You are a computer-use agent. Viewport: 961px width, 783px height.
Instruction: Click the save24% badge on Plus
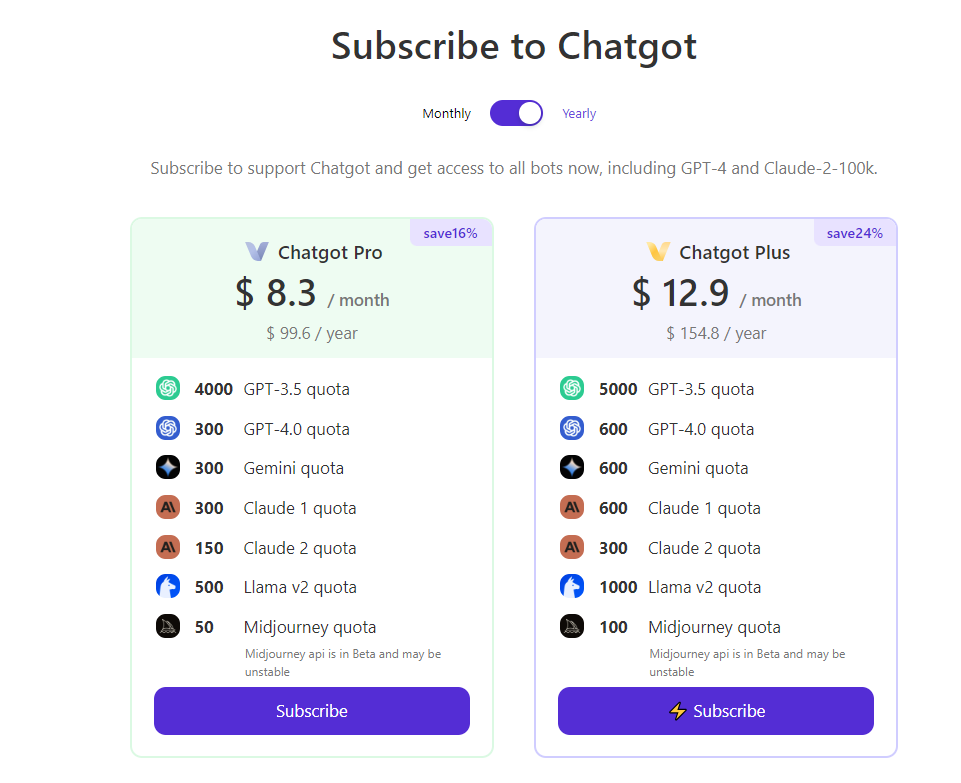tap(855, 233)
